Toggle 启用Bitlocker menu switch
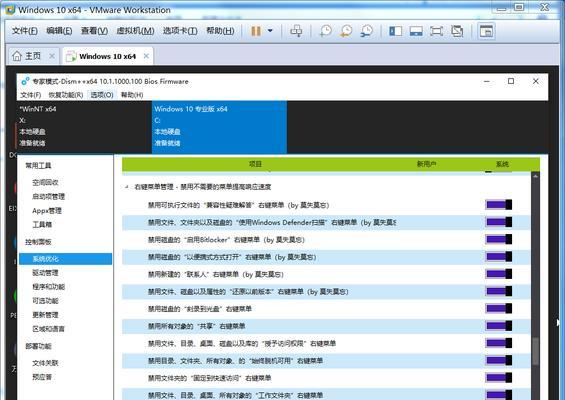This screenshot has width=565, height=400. (x=499, y=239)
